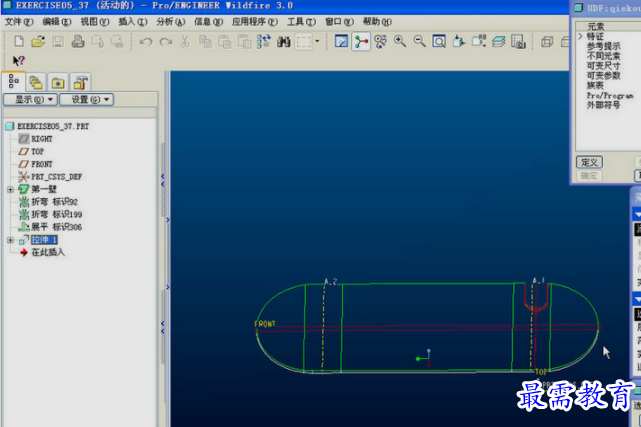
Task: Open the saved view list icon
Action: (x=479, y=41)
